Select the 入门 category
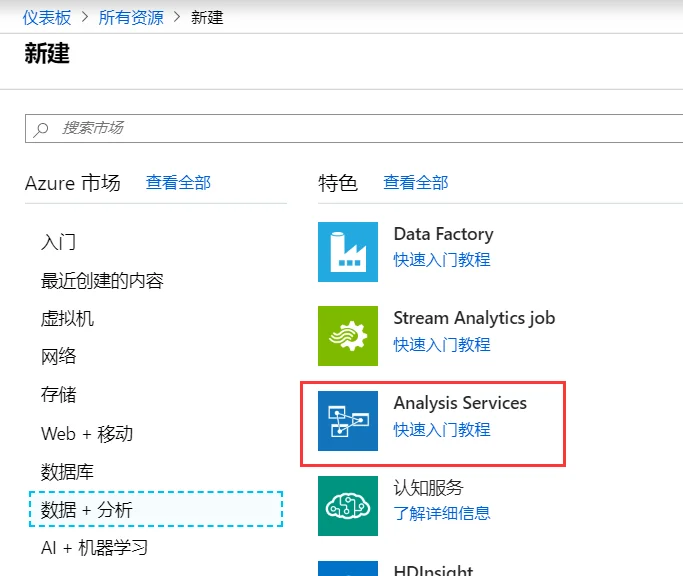 (x=58, y=242)
